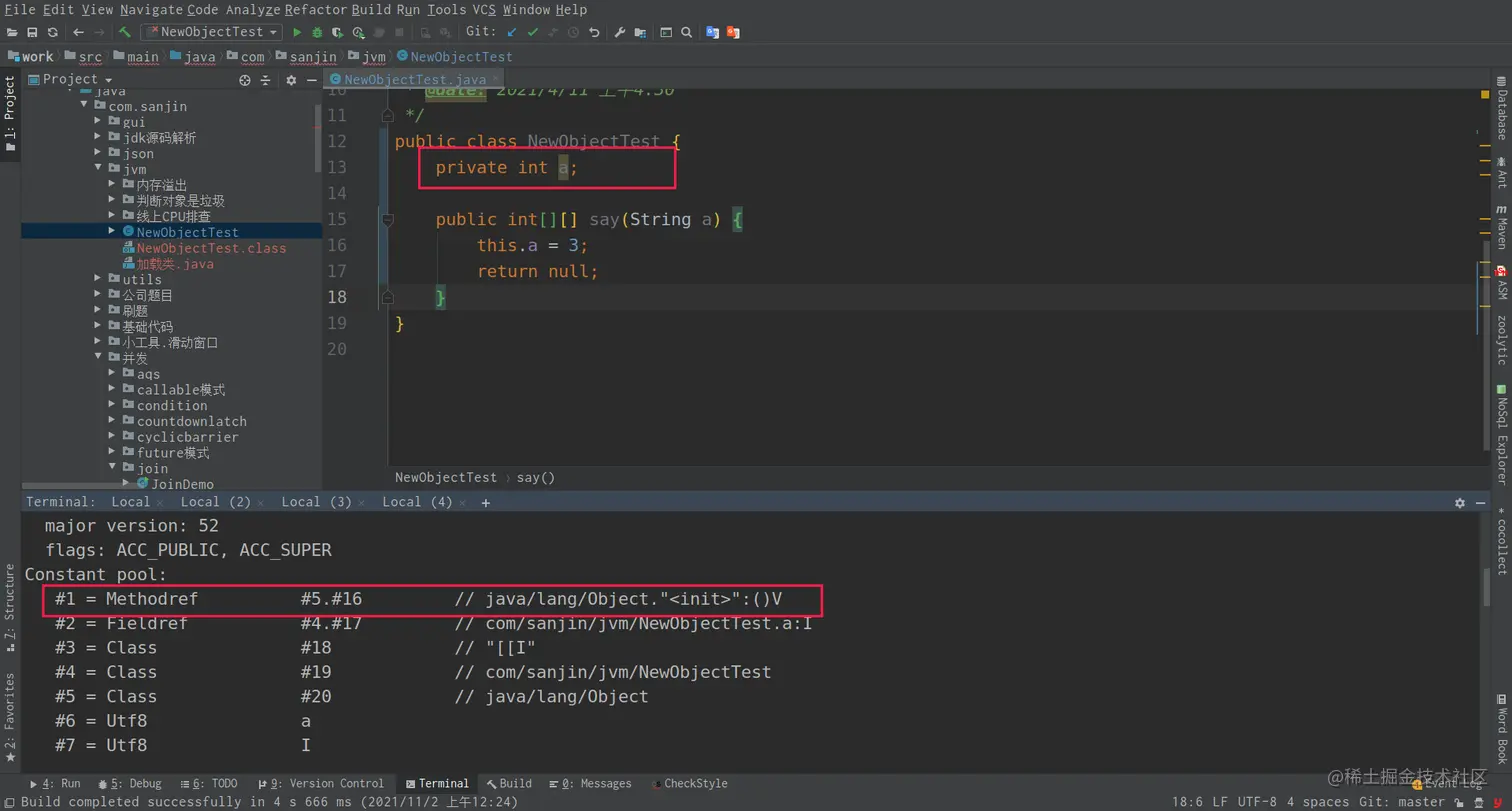Collapse the com.sanjin package node
The image size is (1512, 811).
(x=85, y=106)
